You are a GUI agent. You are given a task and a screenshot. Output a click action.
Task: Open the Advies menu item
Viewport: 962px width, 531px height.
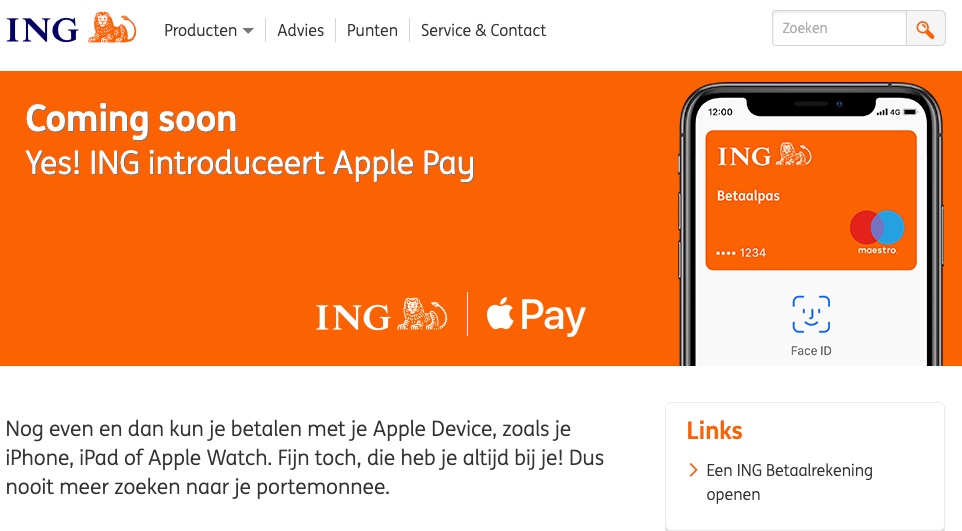coord(301,30)
